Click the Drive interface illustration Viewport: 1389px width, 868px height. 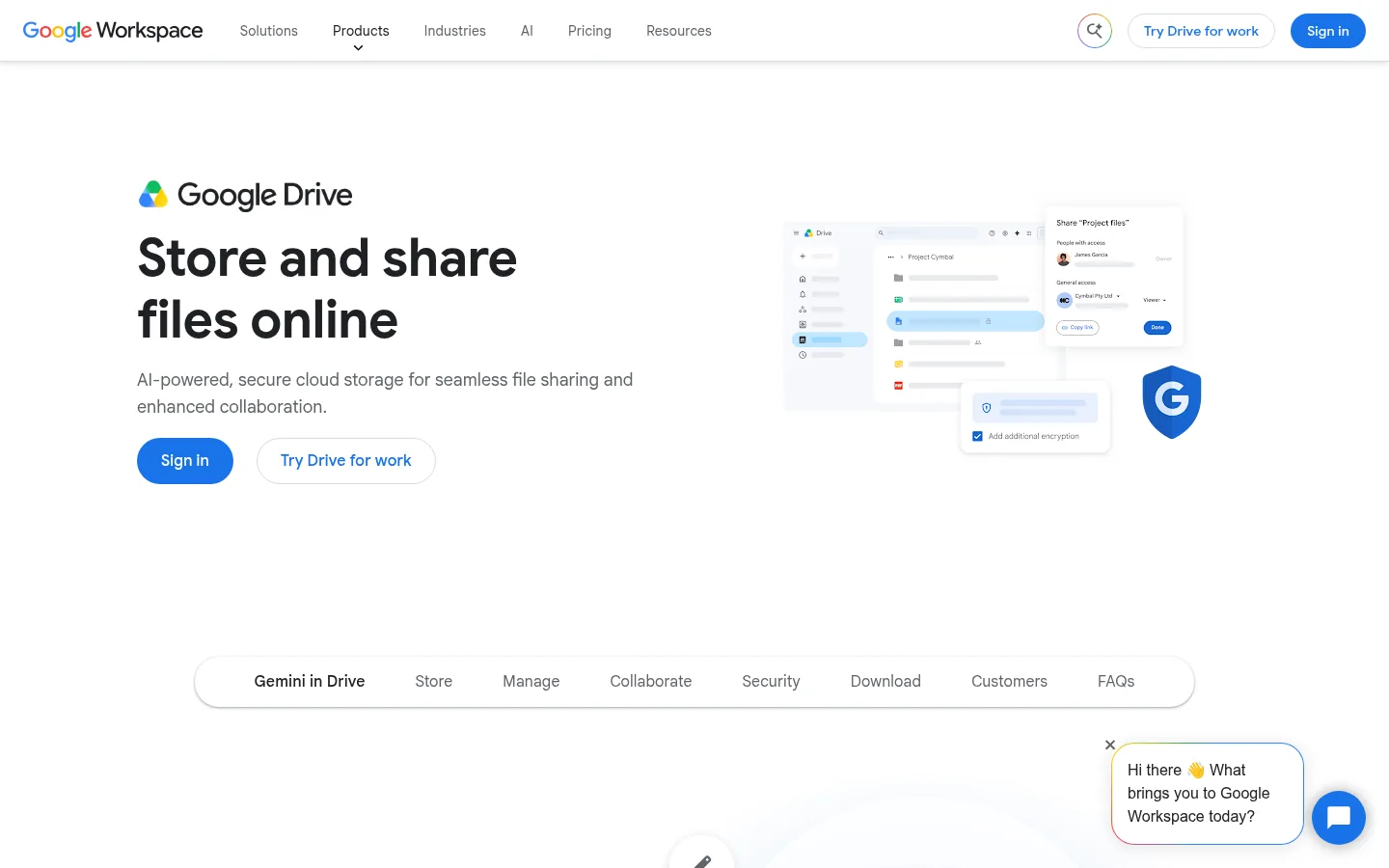click(x=993, y=328)
